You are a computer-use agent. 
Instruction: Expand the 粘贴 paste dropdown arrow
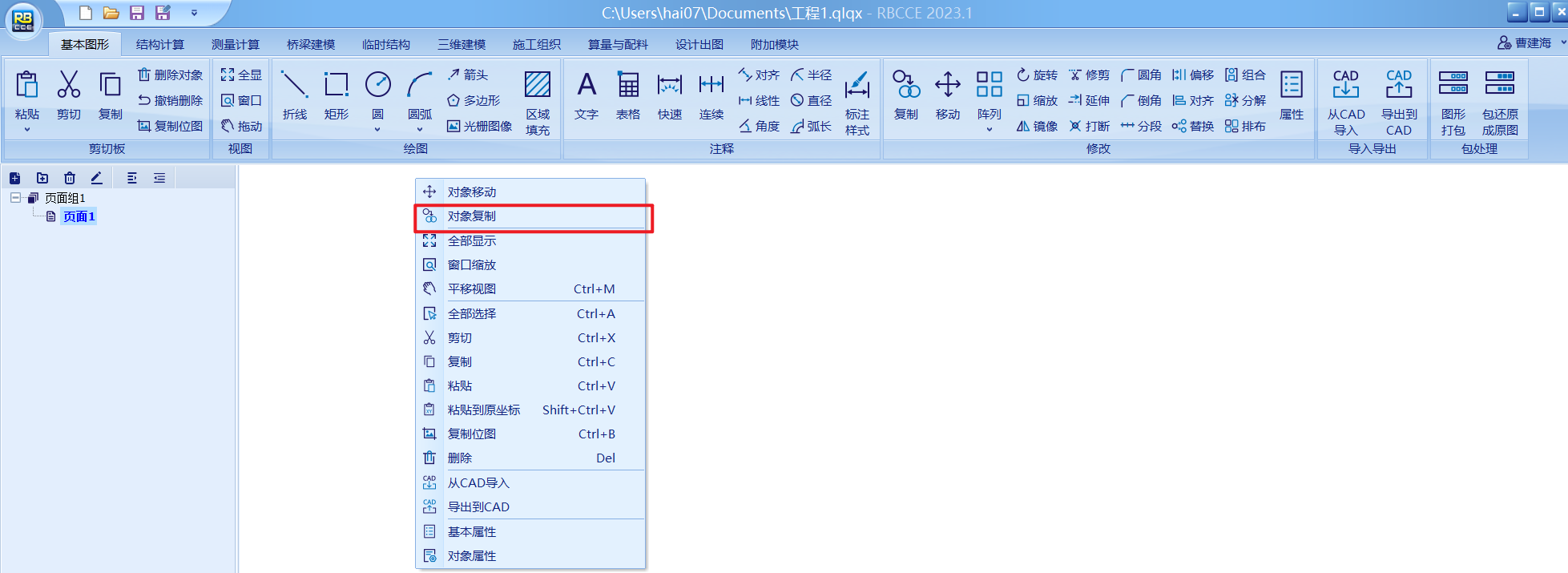click(x=27, y=129)
